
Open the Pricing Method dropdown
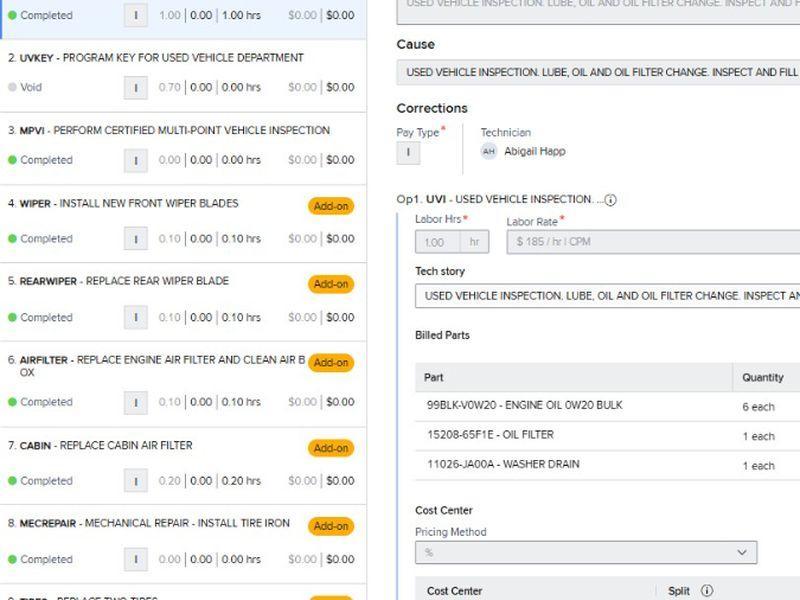[x=586, y=552]
